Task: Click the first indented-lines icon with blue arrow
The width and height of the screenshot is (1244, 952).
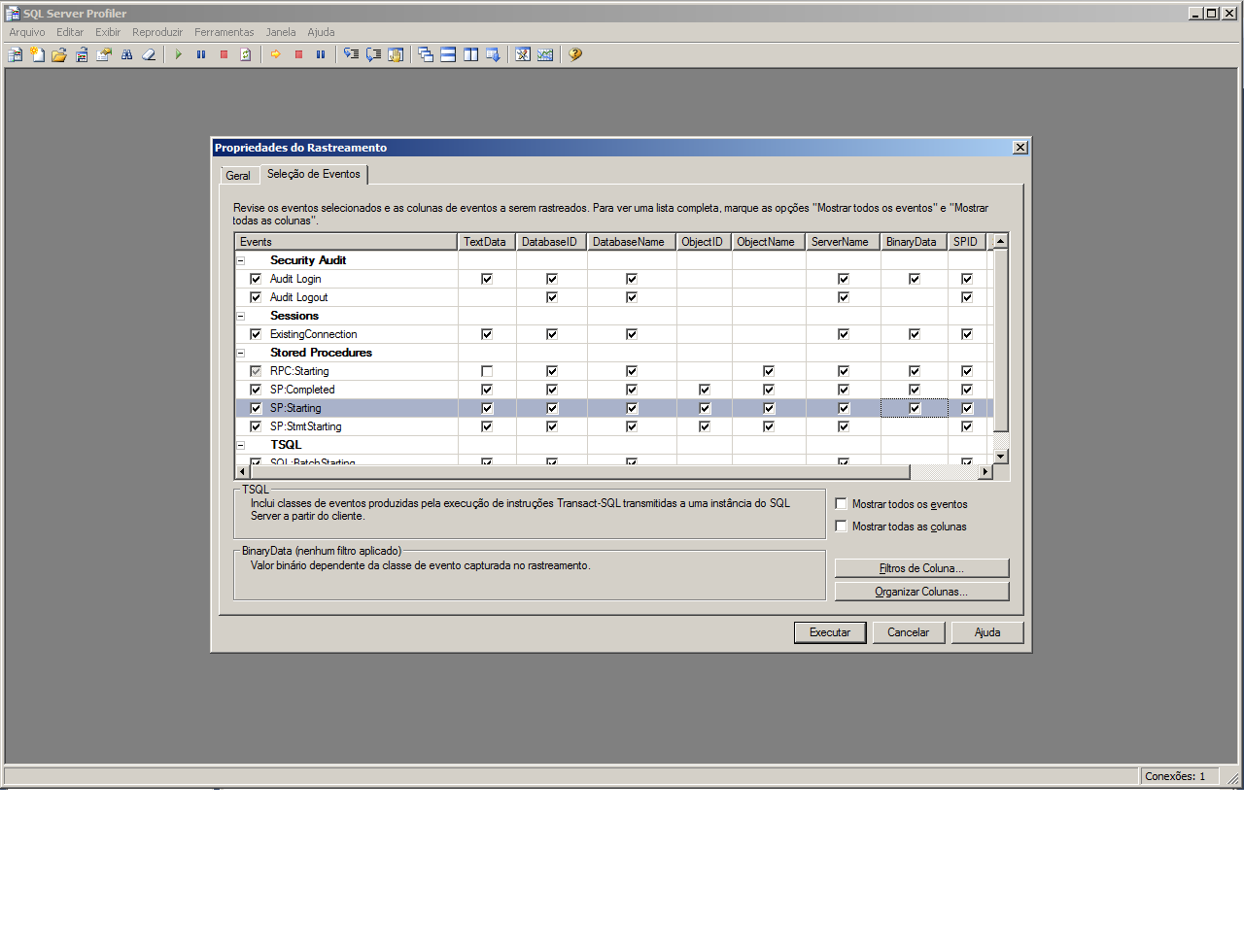Action: pos(351,55)
